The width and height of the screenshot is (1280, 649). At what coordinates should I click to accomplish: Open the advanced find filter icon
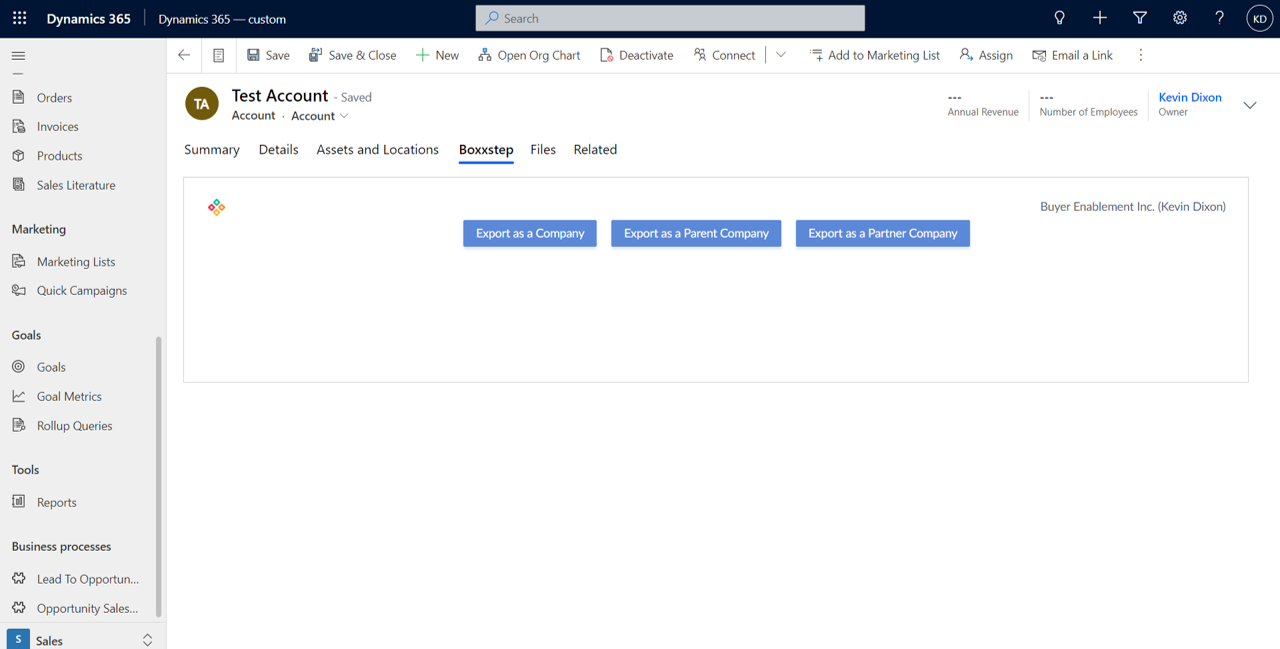tap(1139, 18)
